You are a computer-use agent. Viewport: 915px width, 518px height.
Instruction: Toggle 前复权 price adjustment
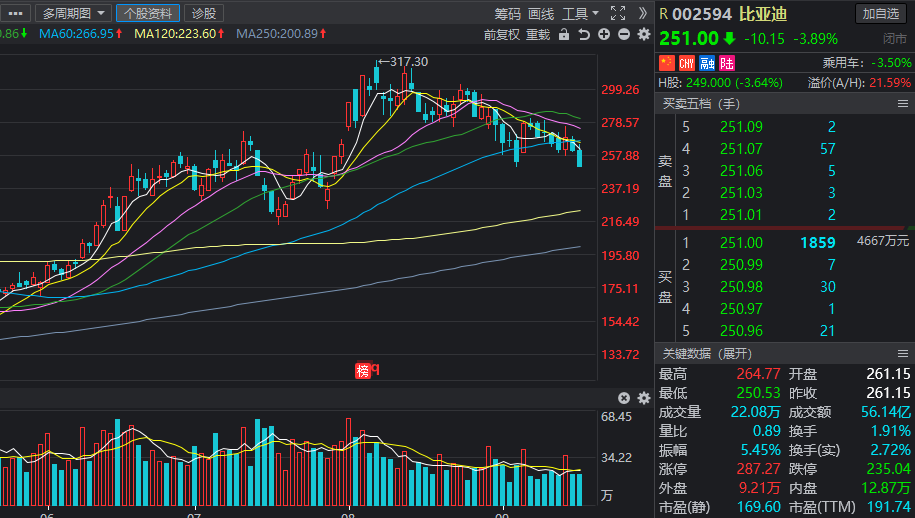501,34
